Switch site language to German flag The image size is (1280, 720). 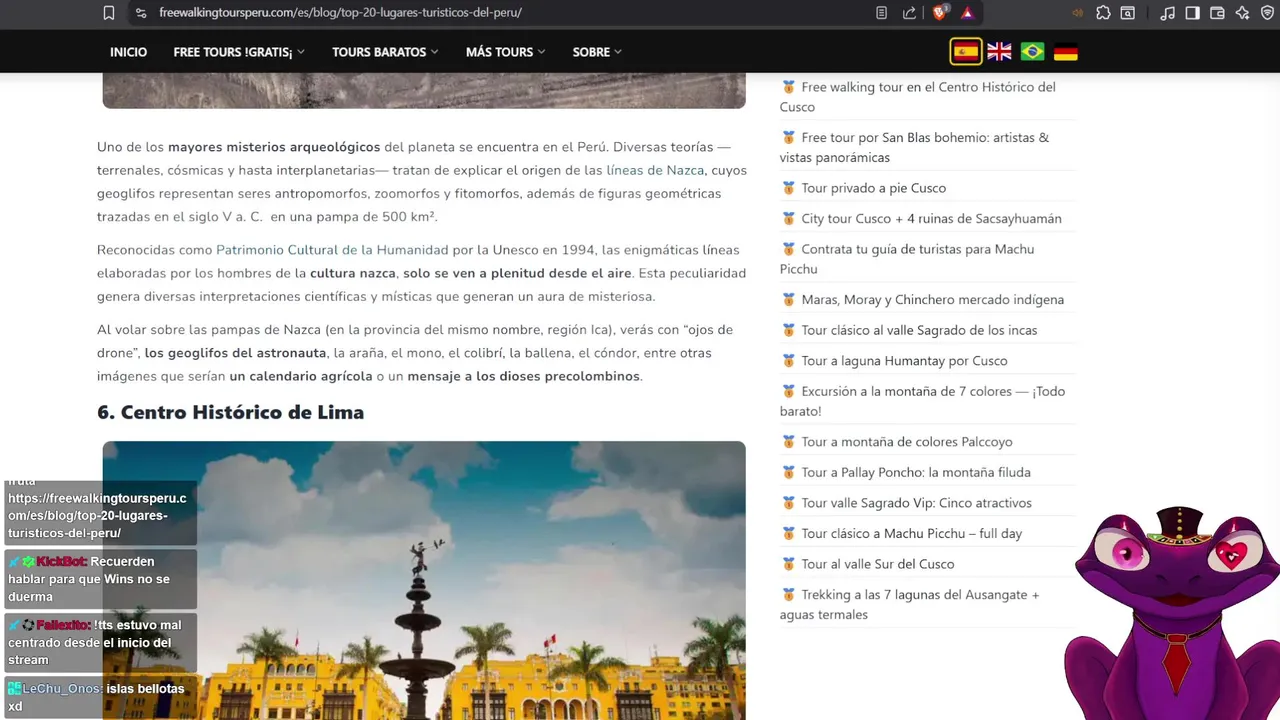coord(1066,52)
